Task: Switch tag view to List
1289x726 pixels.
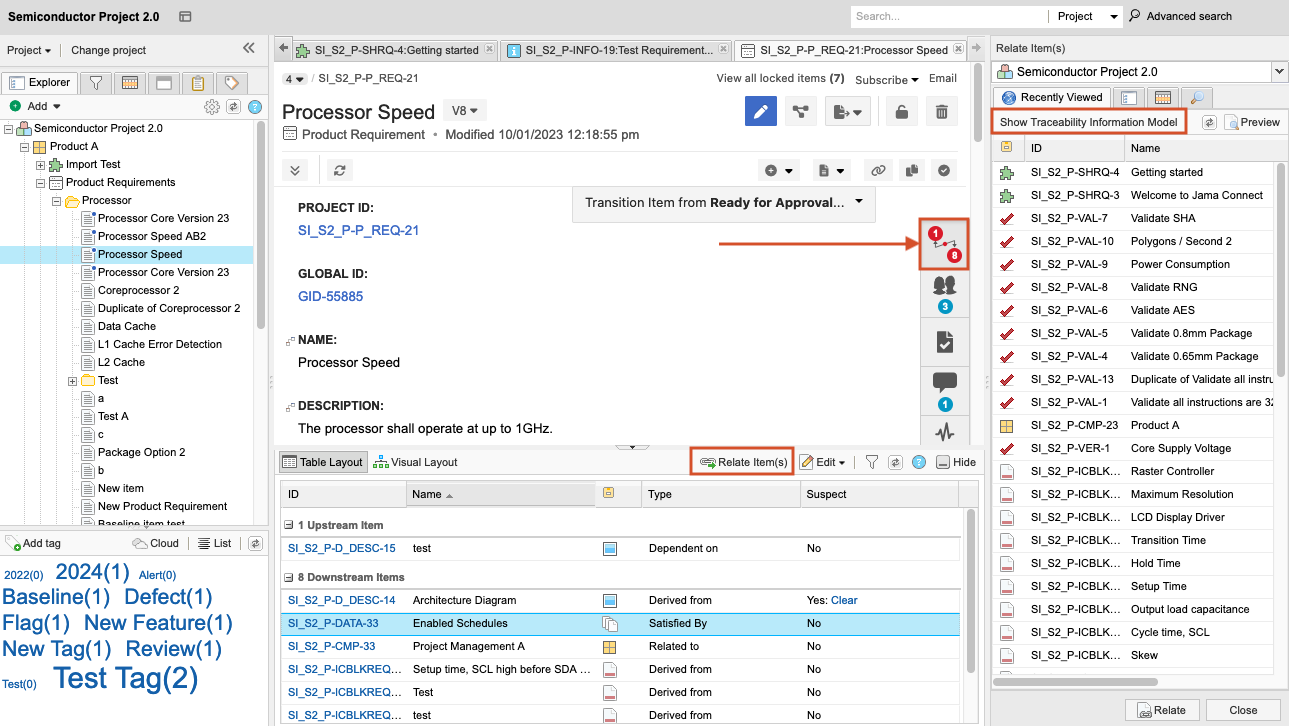Action: 214,543
